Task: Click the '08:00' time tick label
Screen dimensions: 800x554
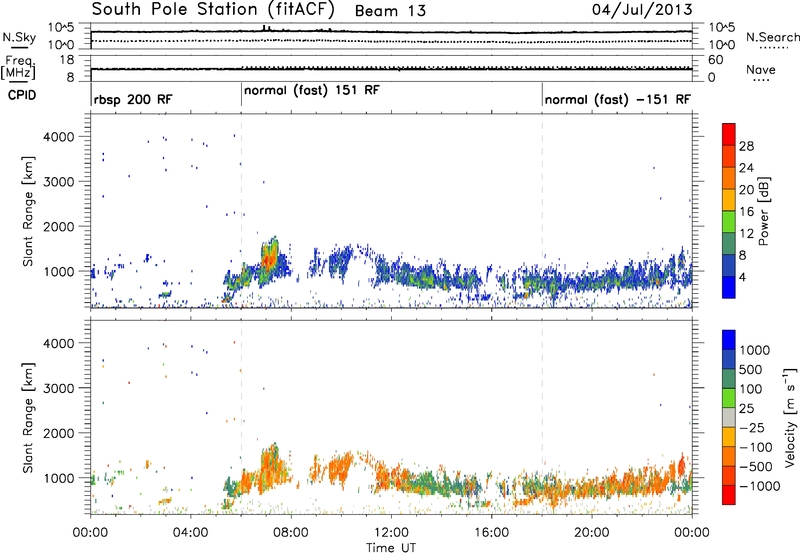Action: (291, 533)
